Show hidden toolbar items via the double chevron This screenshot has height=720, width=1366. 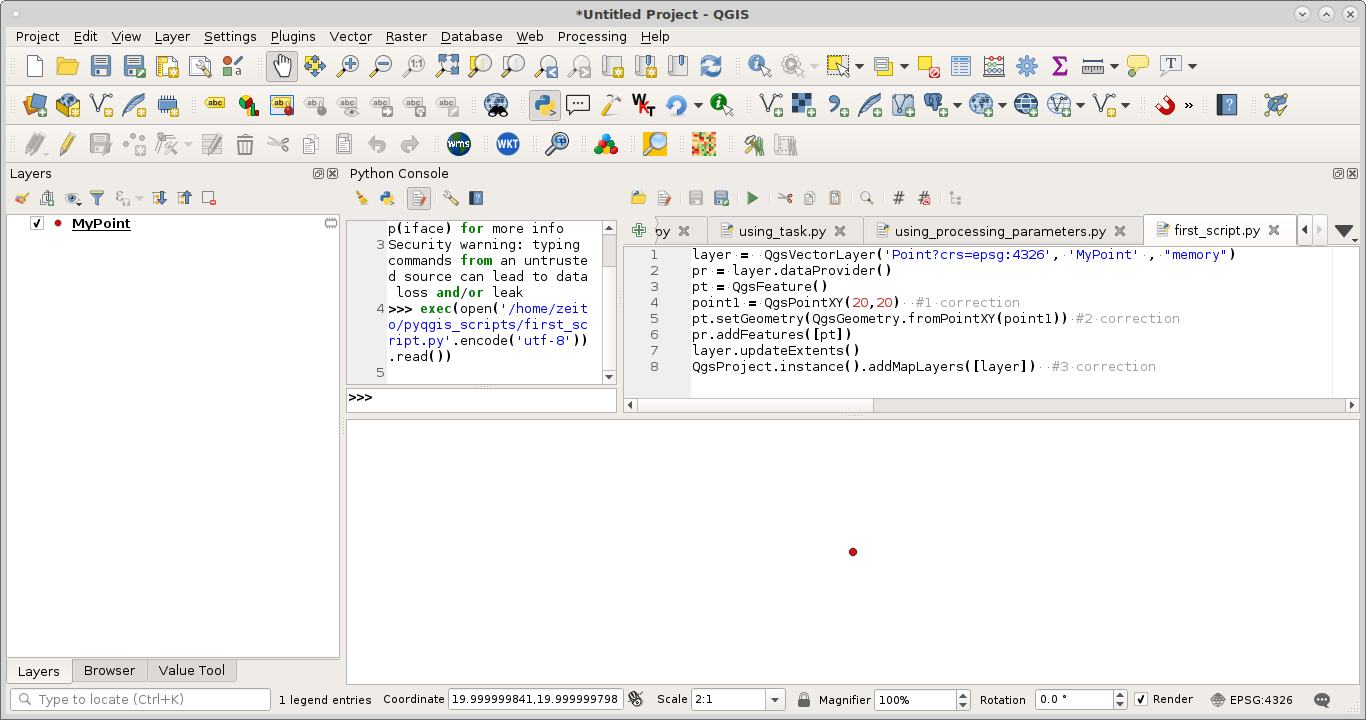[x=1189, y=105]
